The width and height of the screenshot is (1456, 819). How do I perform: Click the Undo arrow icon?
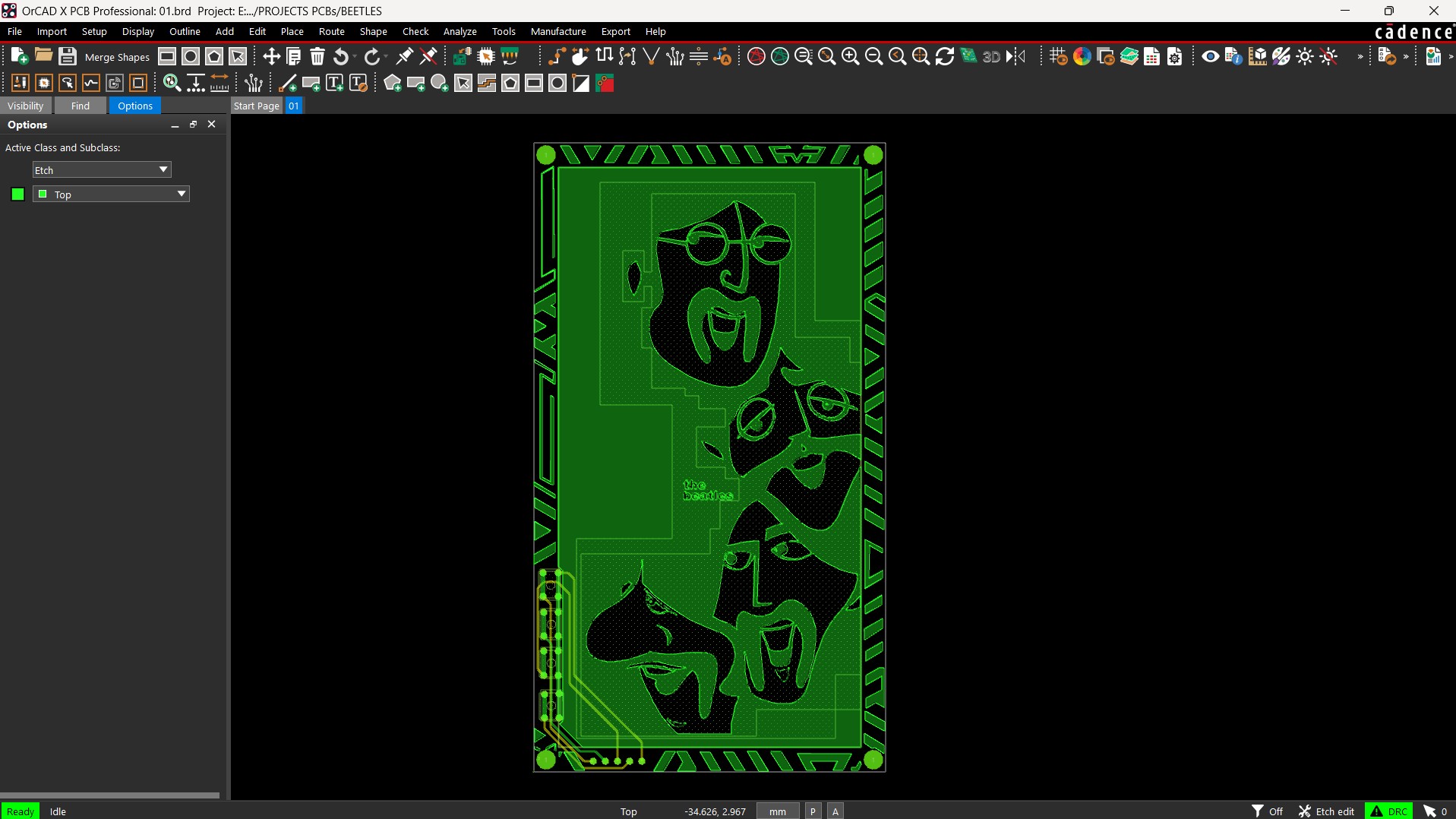[x=341, y=56]
